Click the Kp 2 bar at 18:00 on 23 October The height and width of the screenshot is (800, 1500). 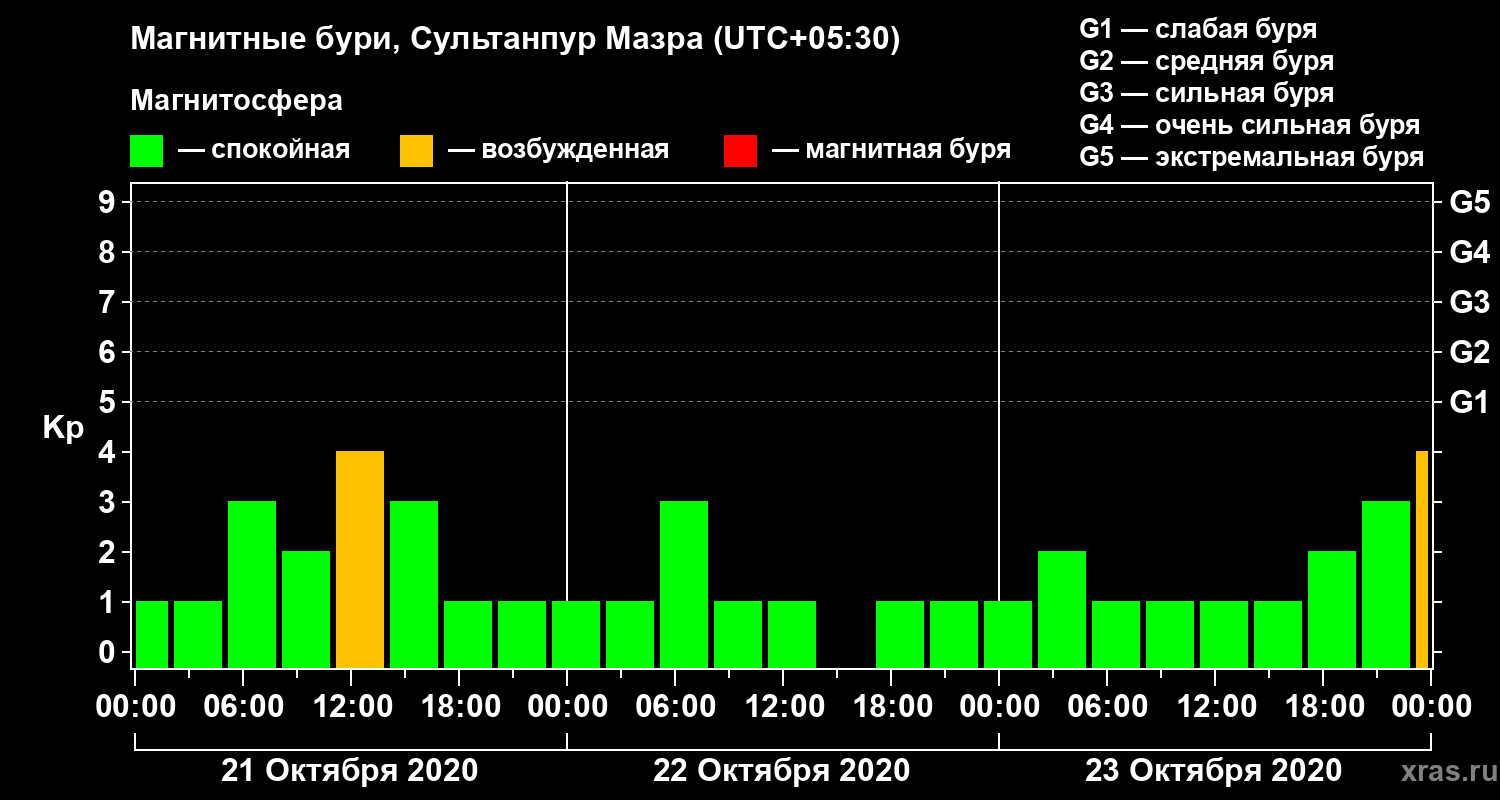[x=1332, y=610]
